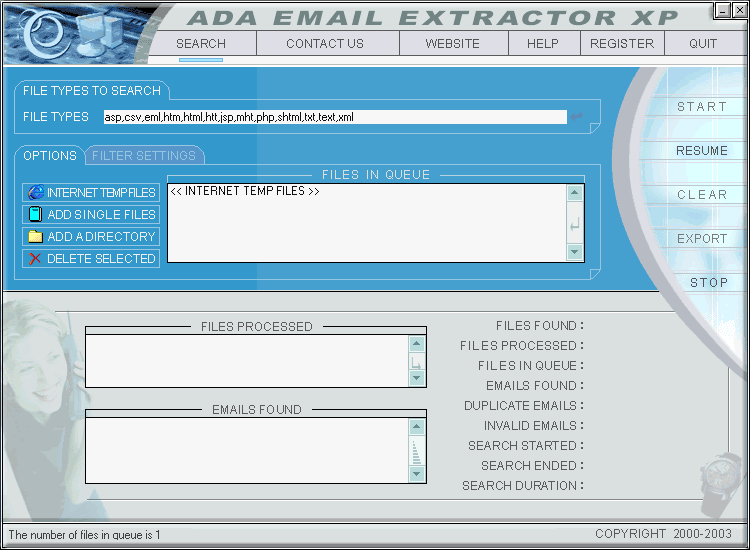Click the reset arrow icon next to file types field
The height and width of the screenshot is (550, 750).
577,116
